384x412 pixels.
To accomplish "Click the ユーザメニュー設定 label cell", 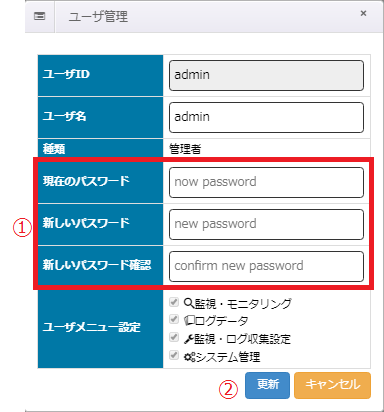I will pos(100,328).
